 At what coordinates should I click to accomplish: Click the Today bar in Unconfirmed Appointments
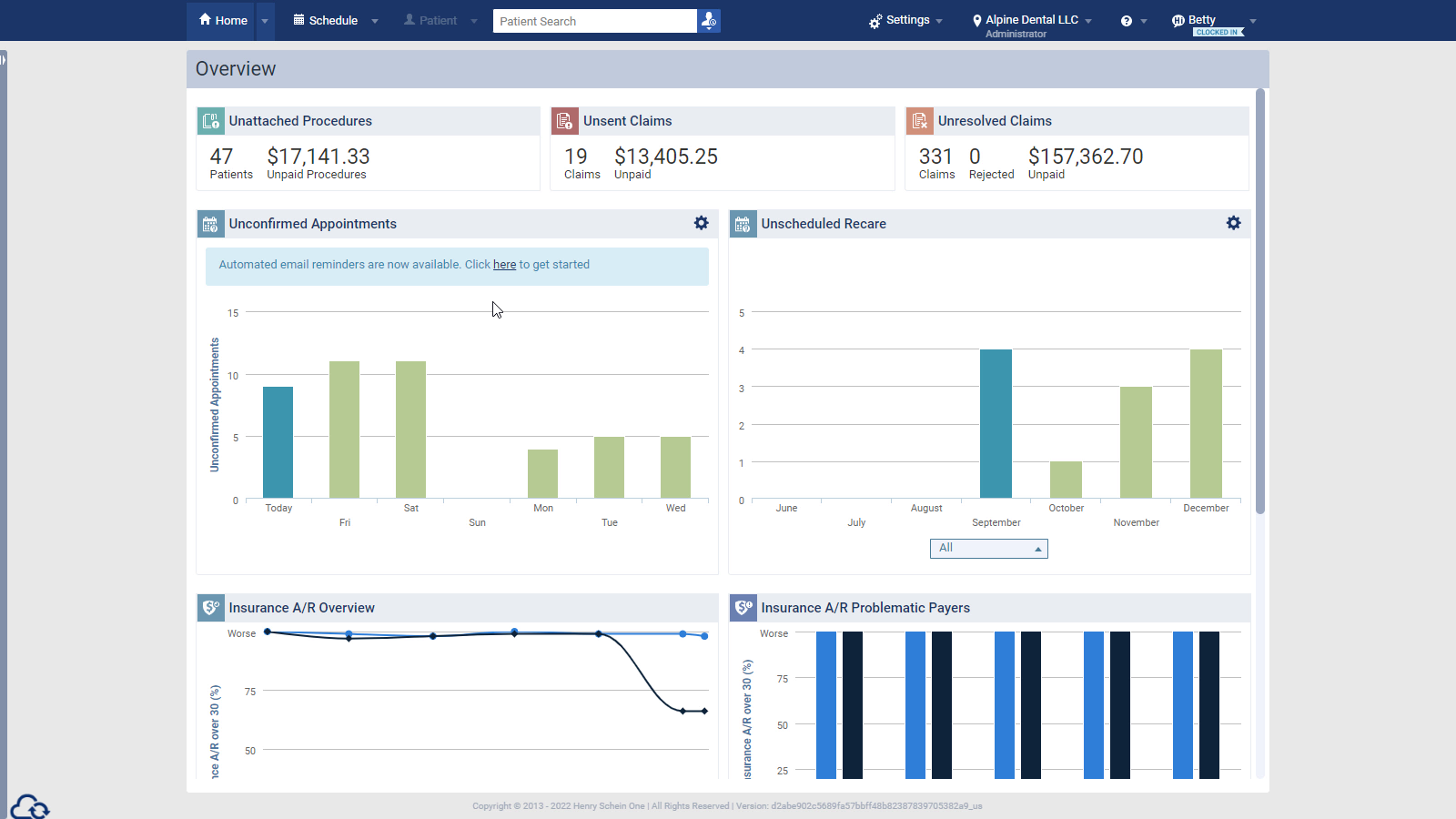[278, 442]
